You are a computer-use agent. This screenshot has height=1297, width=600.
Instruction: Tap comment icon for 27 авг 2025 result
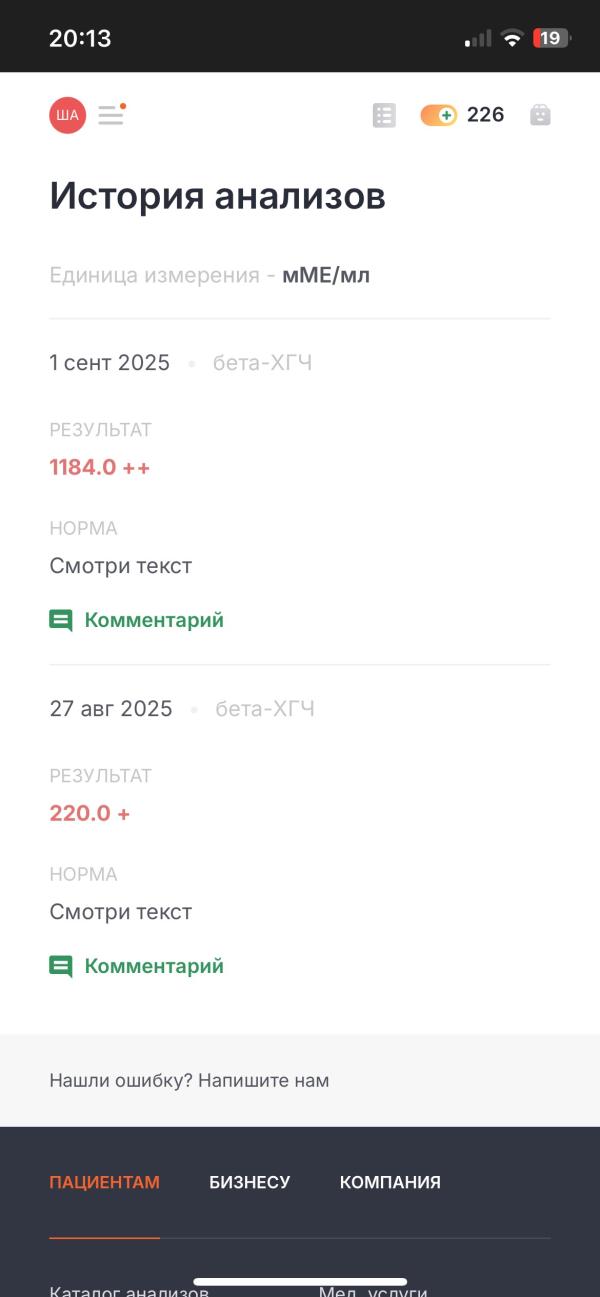click(x=61, y=967)
